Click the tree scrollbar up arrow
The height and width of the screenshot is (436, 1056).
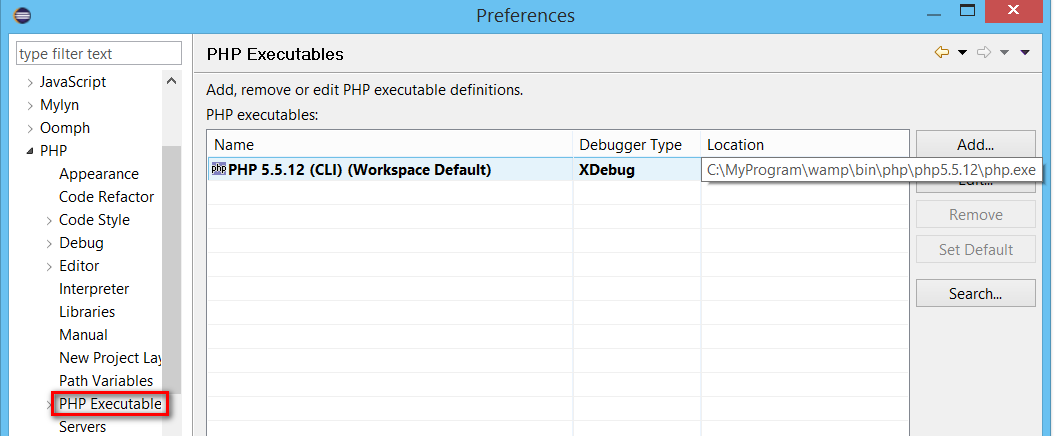pos(172,81)
